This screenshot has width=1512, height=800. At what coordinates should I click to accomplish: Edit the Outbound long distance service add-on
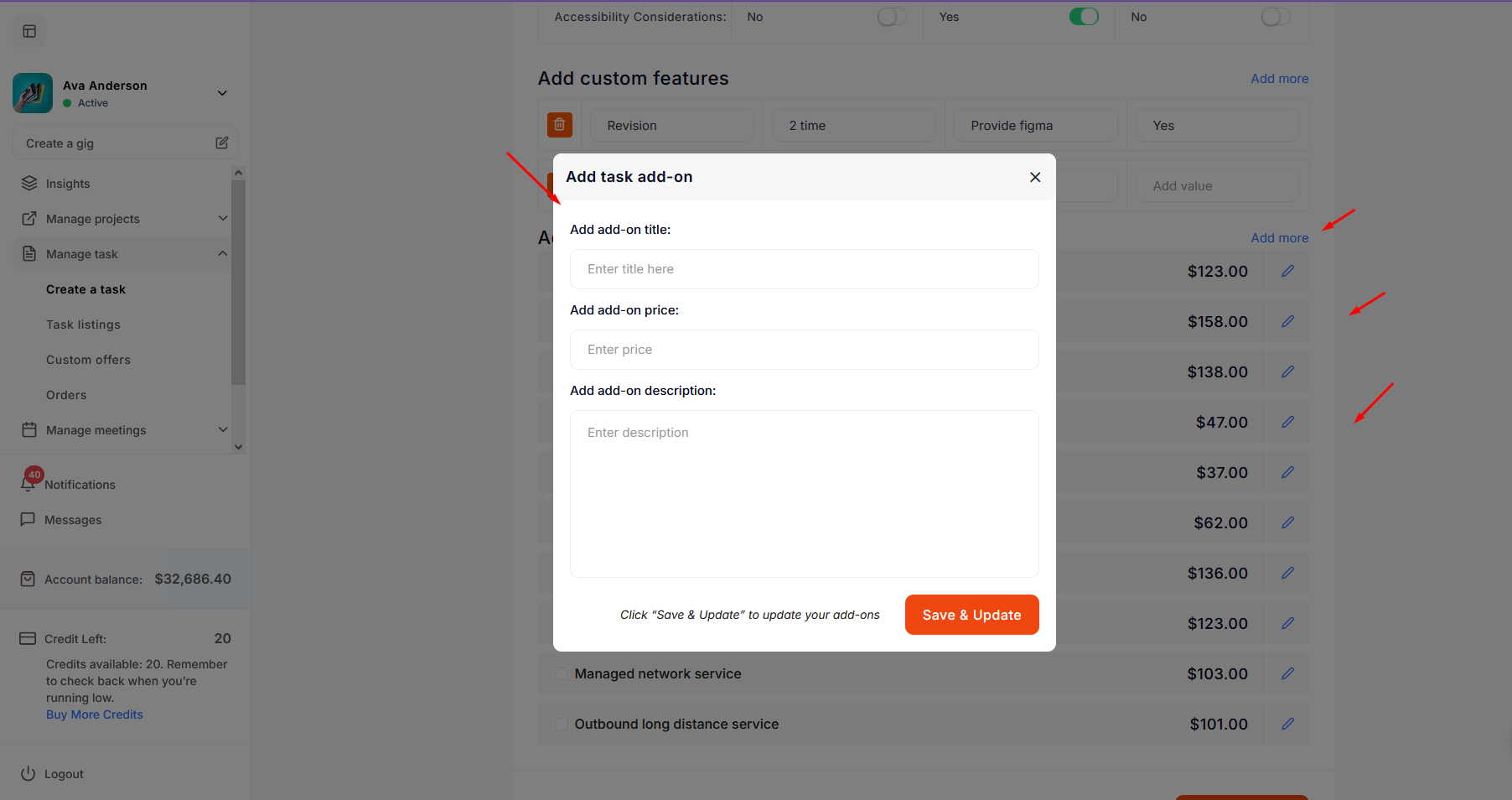click(1287, 724)
